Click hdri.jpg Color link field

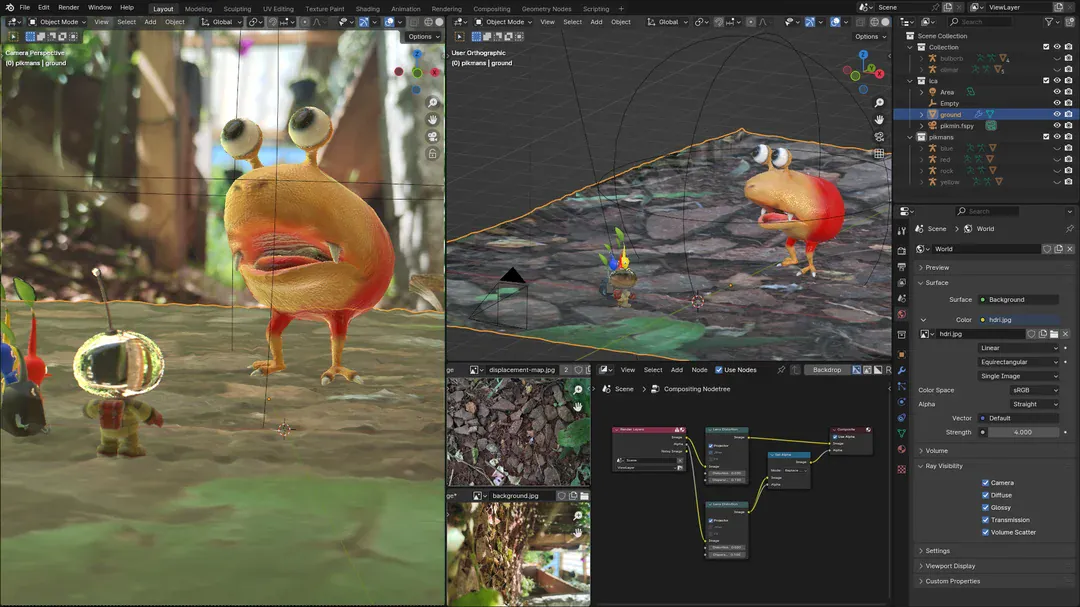click(1018, 320)
